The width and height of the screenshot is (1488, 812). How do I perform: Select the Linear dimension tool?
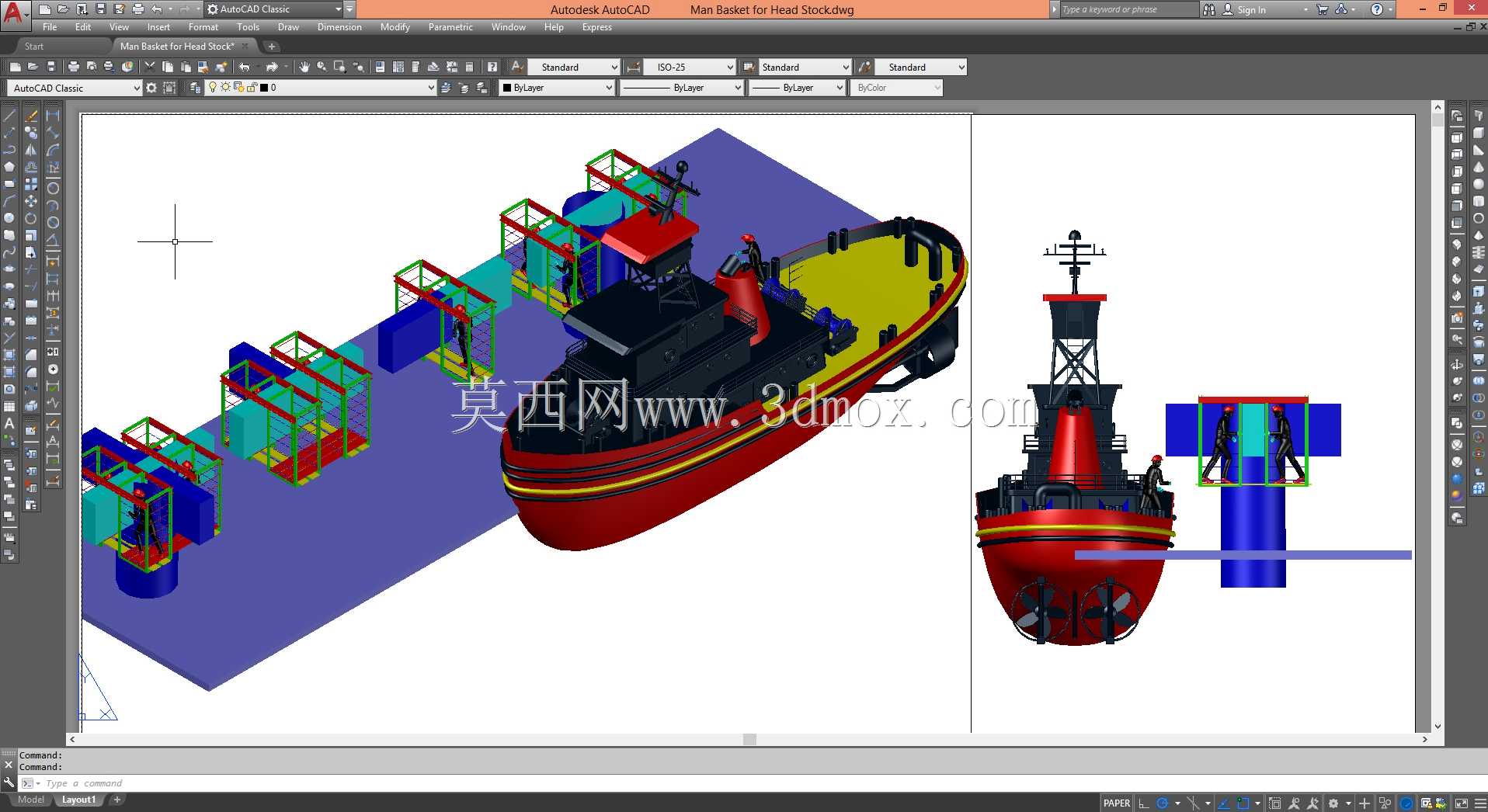[53, 115]
